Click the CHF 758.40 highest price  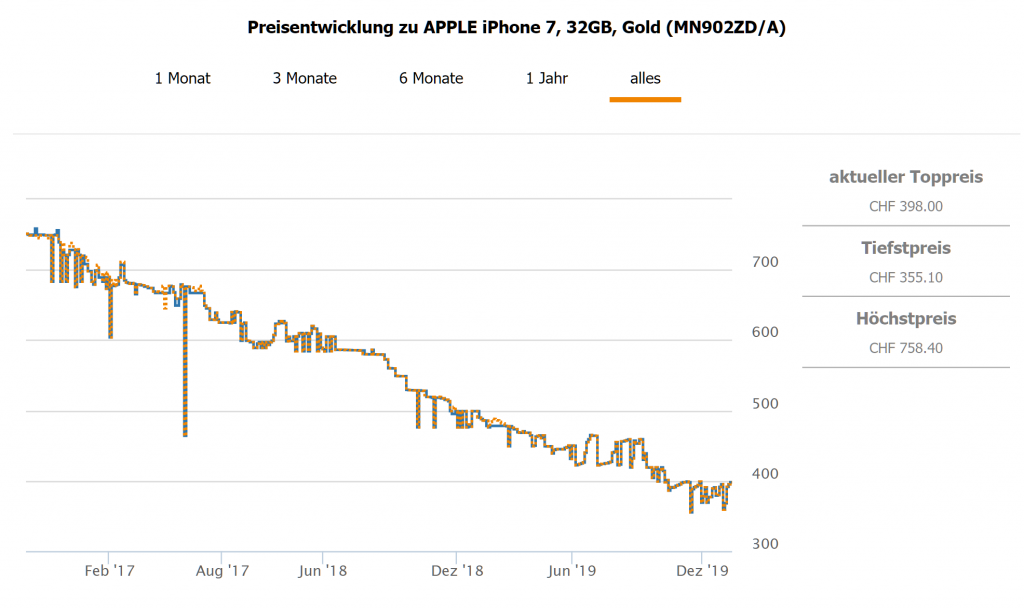906,349
